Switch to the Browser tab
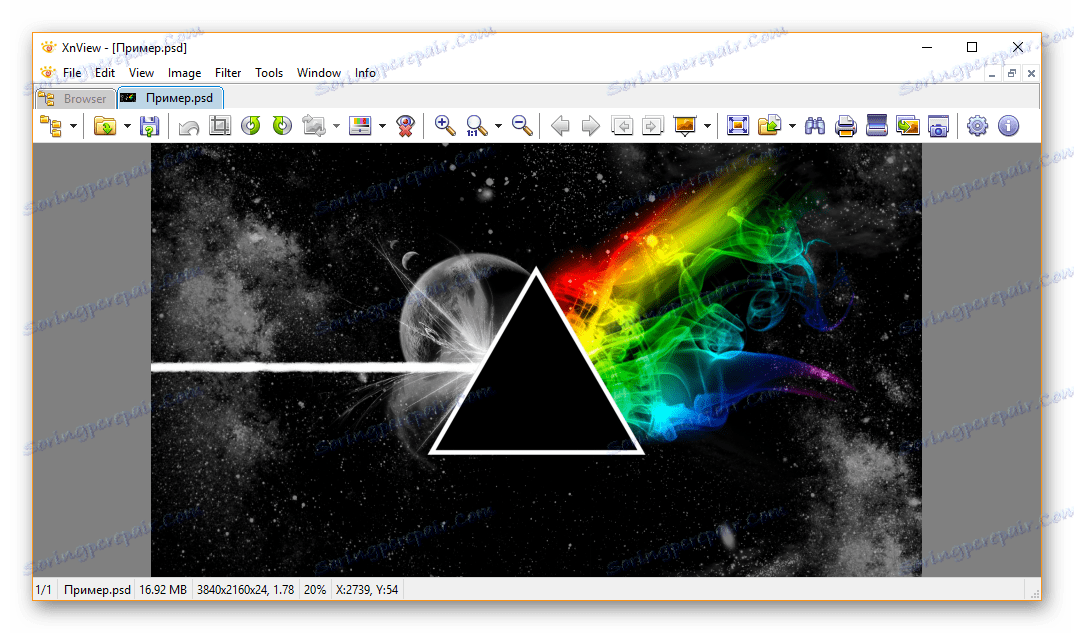The height and width of the screenshot is (633, 1074). point(75,99)
